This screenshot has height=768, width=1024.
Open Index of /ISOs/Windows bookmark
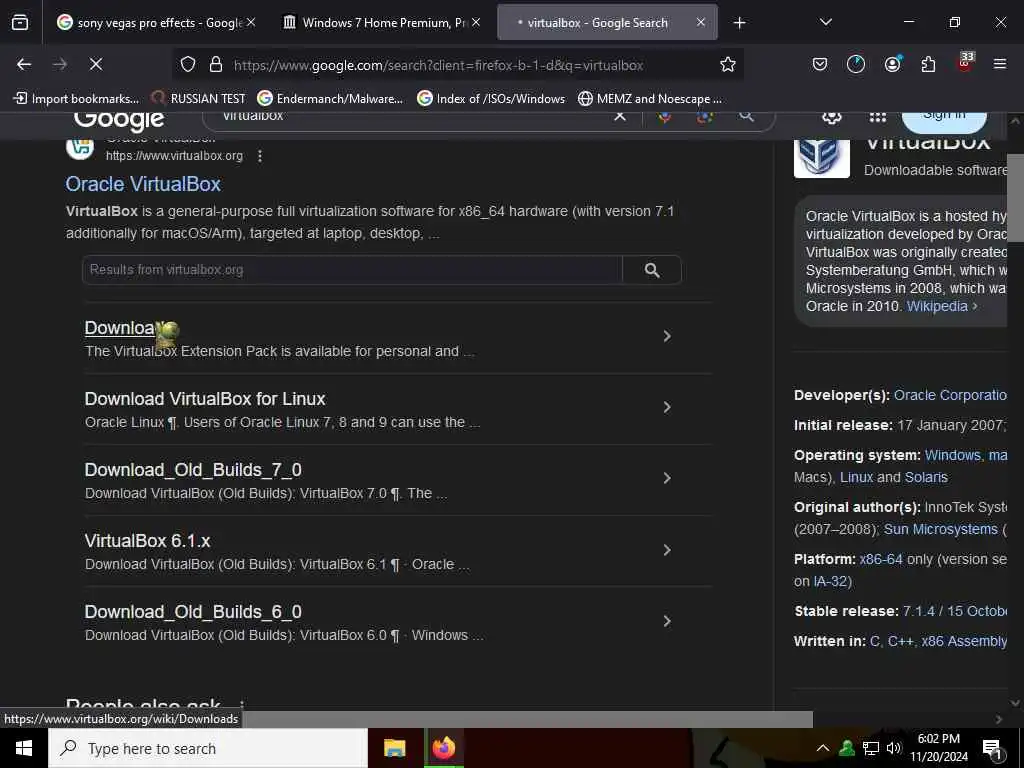[x=491, y=99]
